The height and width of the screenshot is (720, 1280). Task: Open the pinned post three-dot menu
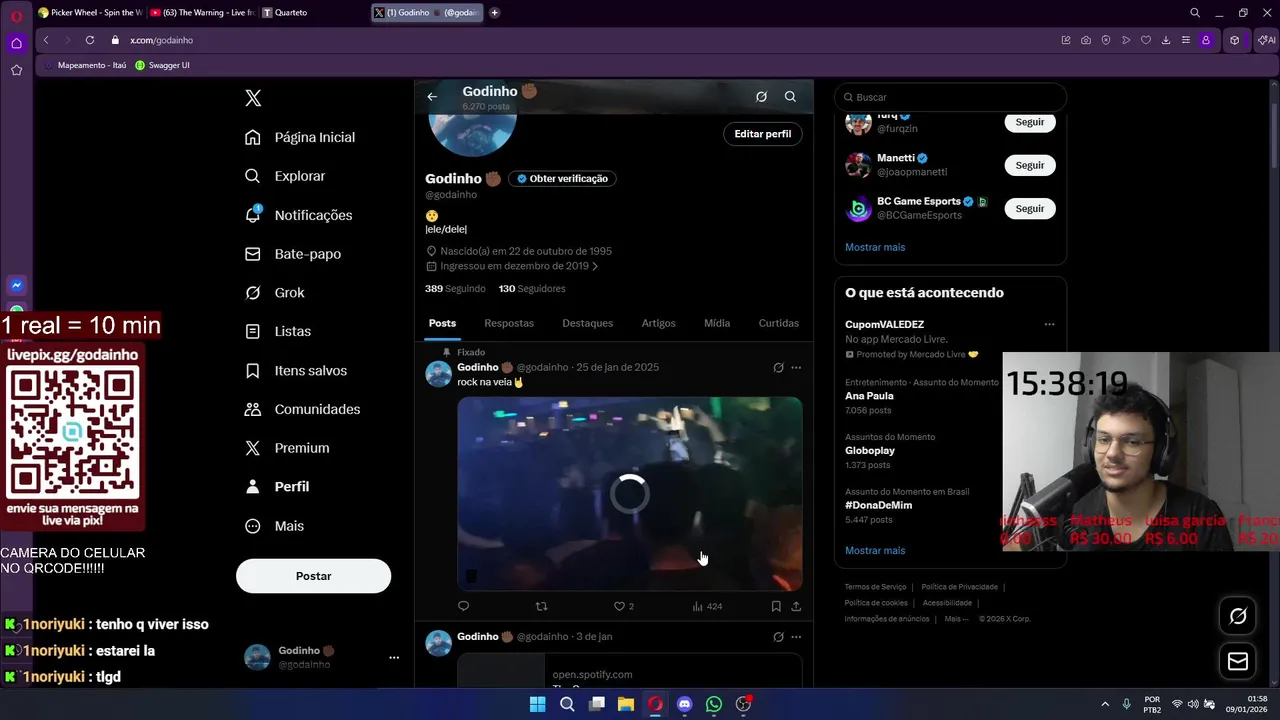click(796, 368)
